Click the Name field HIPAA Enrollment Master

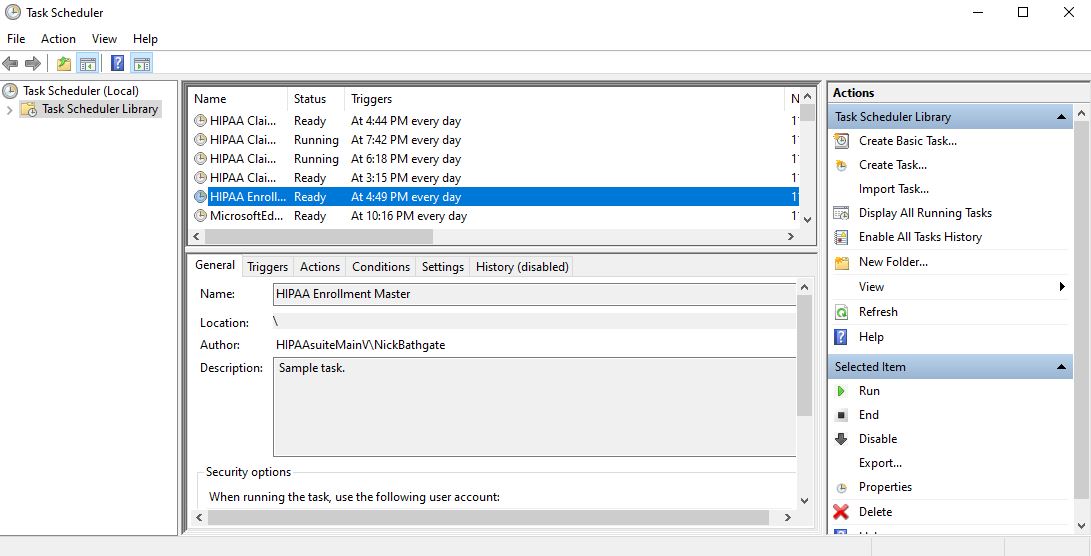click(x=534, y=294)
